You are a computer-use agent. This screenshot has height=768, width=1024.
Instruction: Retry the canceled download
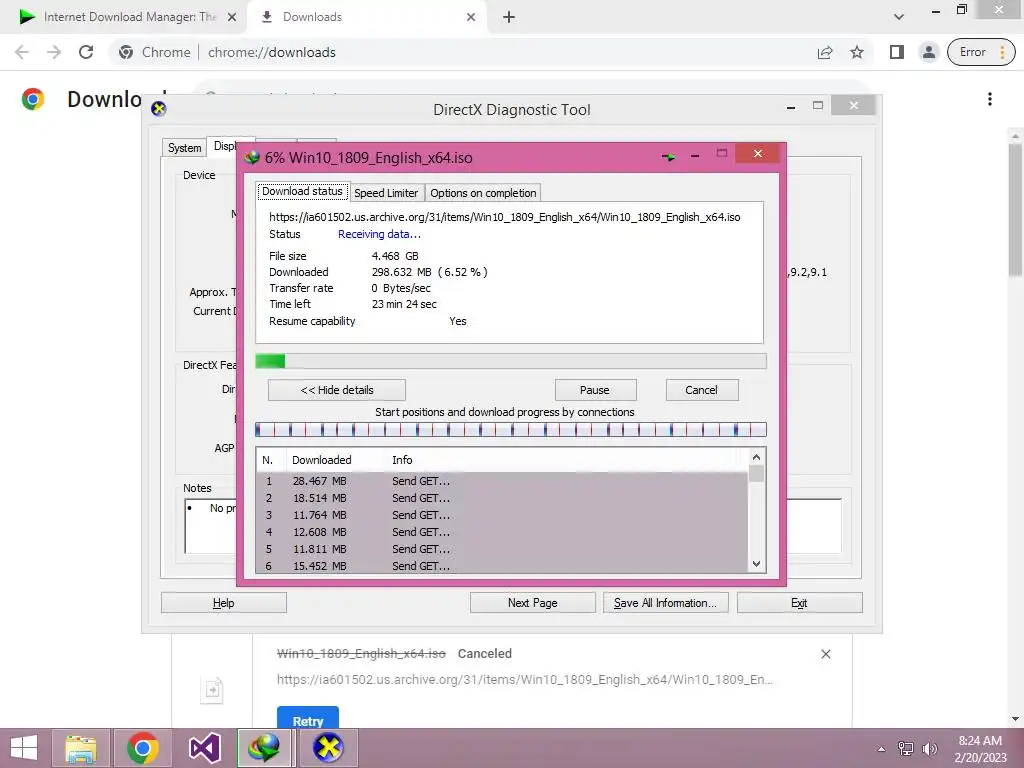308,718
